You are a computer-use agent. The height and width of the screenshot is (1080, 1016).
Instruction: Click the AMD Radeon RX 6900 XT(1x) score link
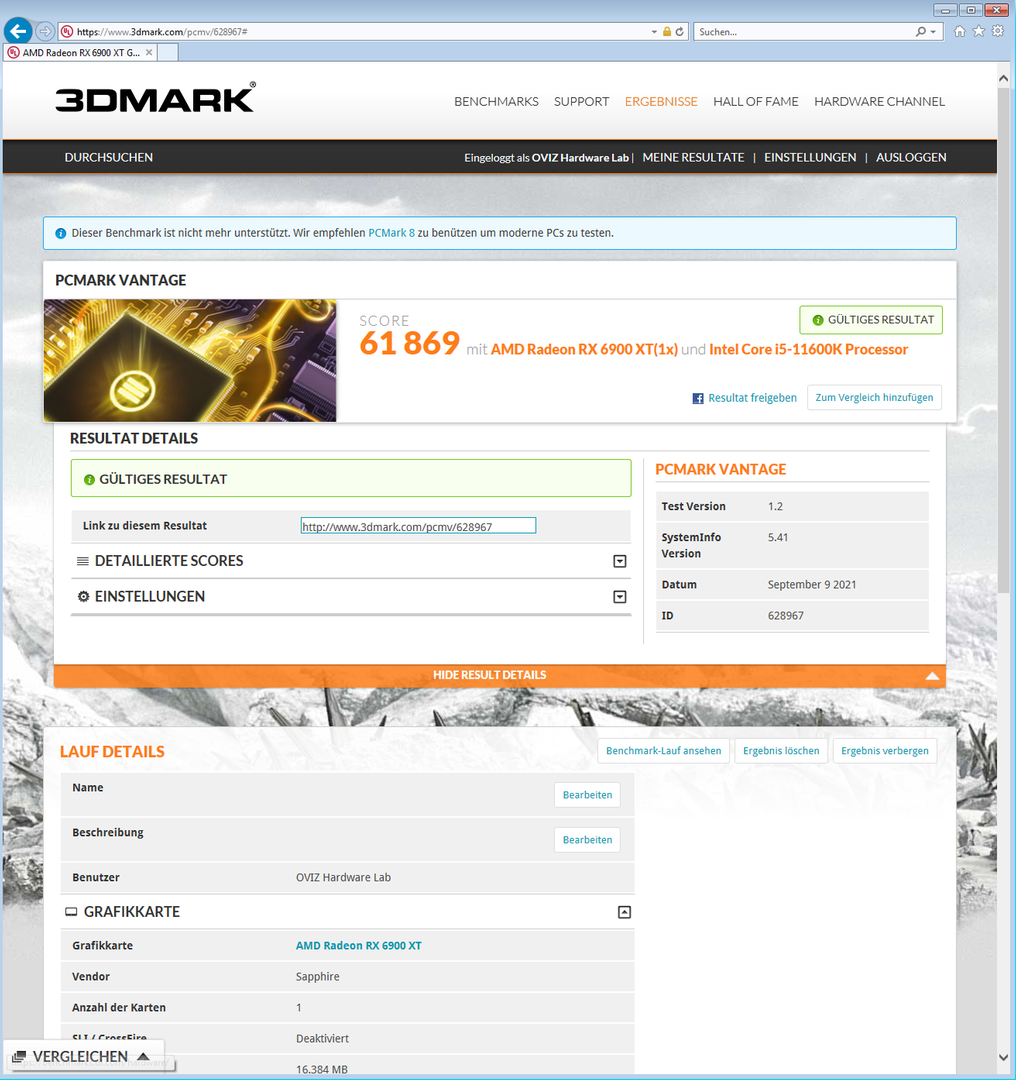tap(584, 349)
